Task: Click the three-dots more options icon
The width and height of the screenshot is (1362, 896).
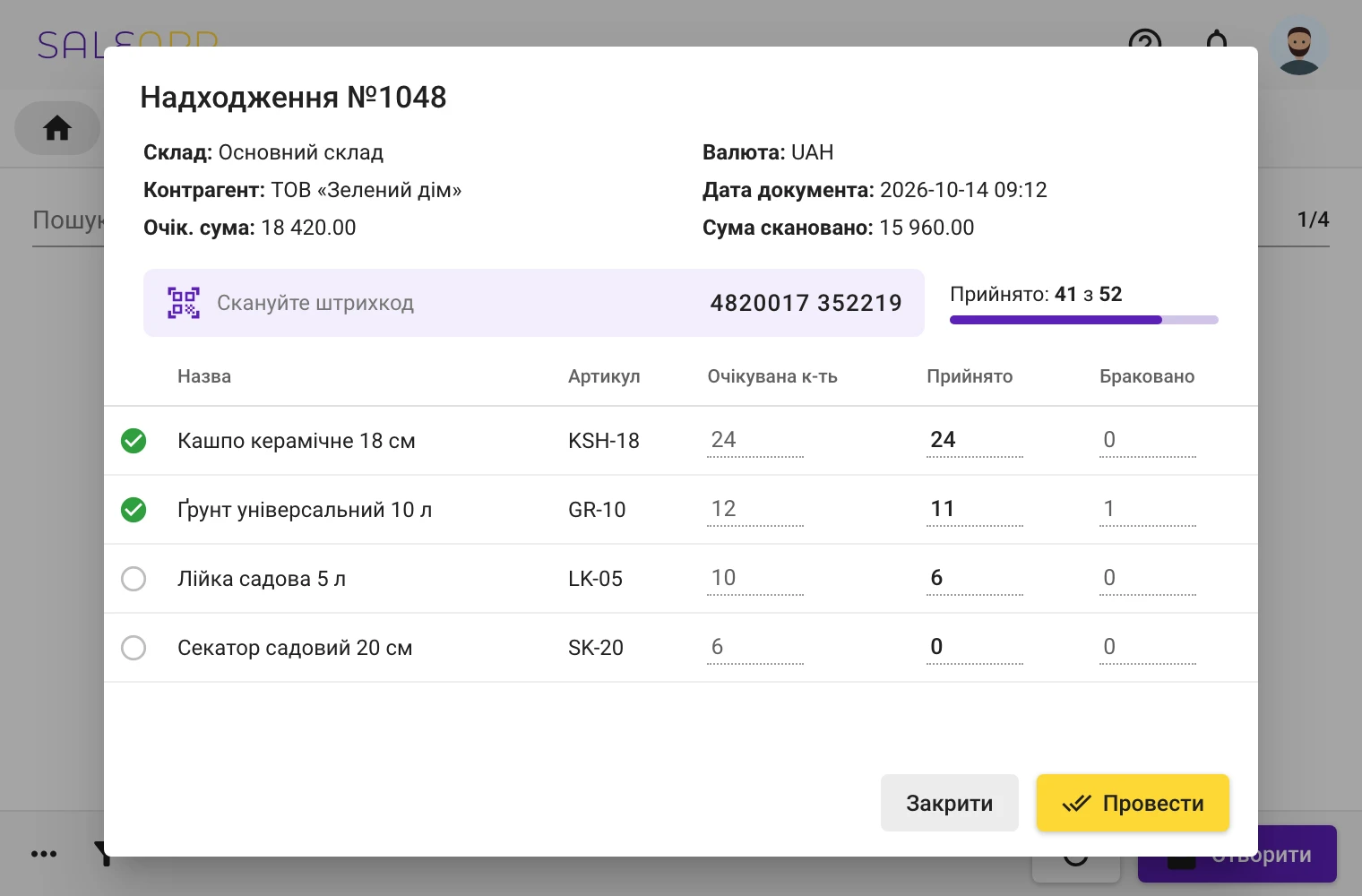Action: [44, 854]
